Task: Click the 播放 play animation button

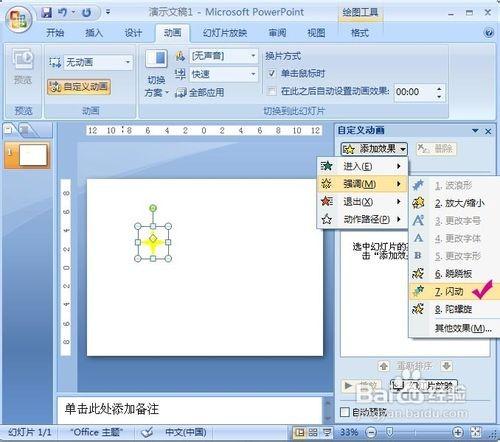Action: tap(362, 386)
